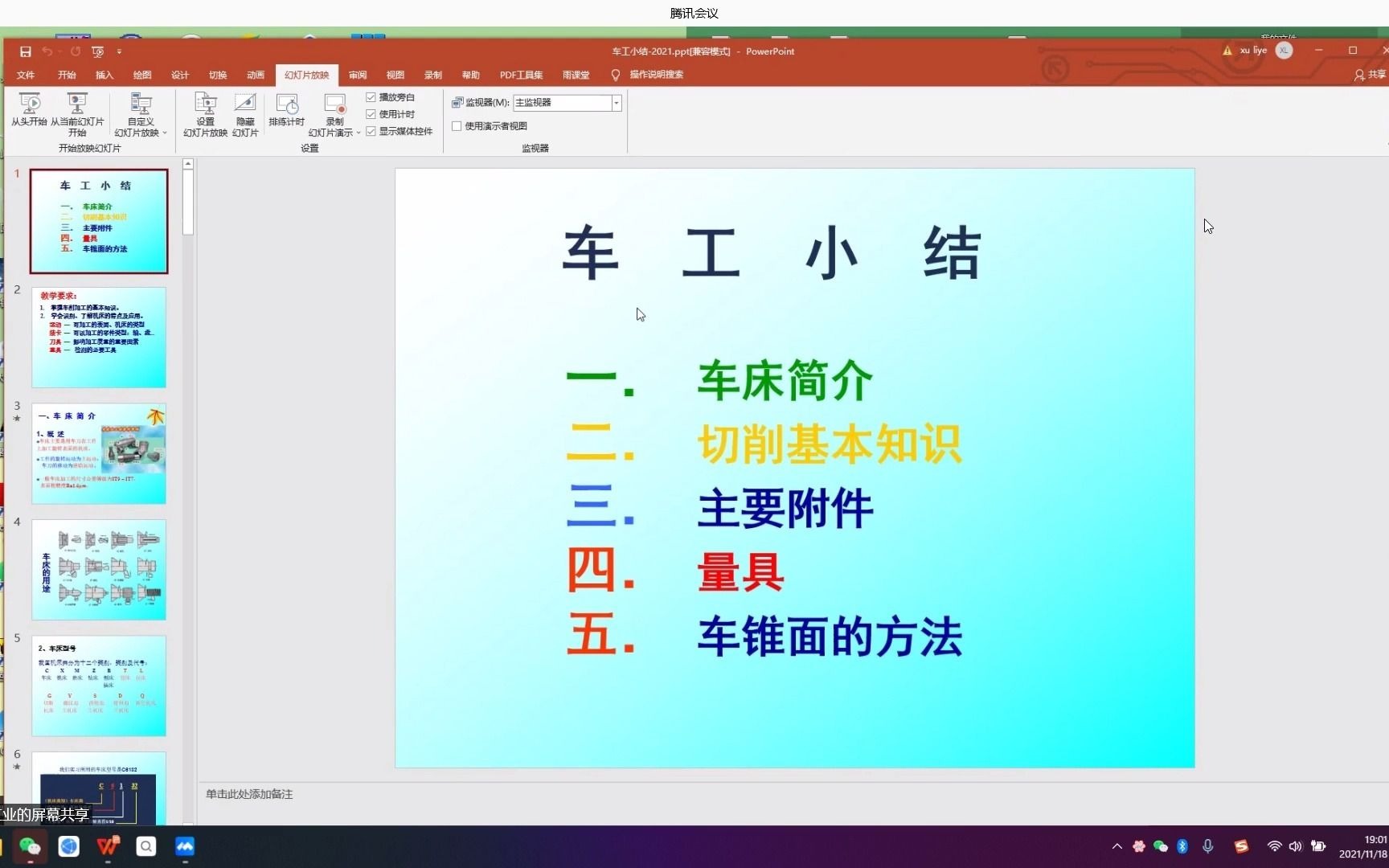Switch to the 绘图 (Draw) tab
The image size is (1389, 868).
[x=142, y=75]
